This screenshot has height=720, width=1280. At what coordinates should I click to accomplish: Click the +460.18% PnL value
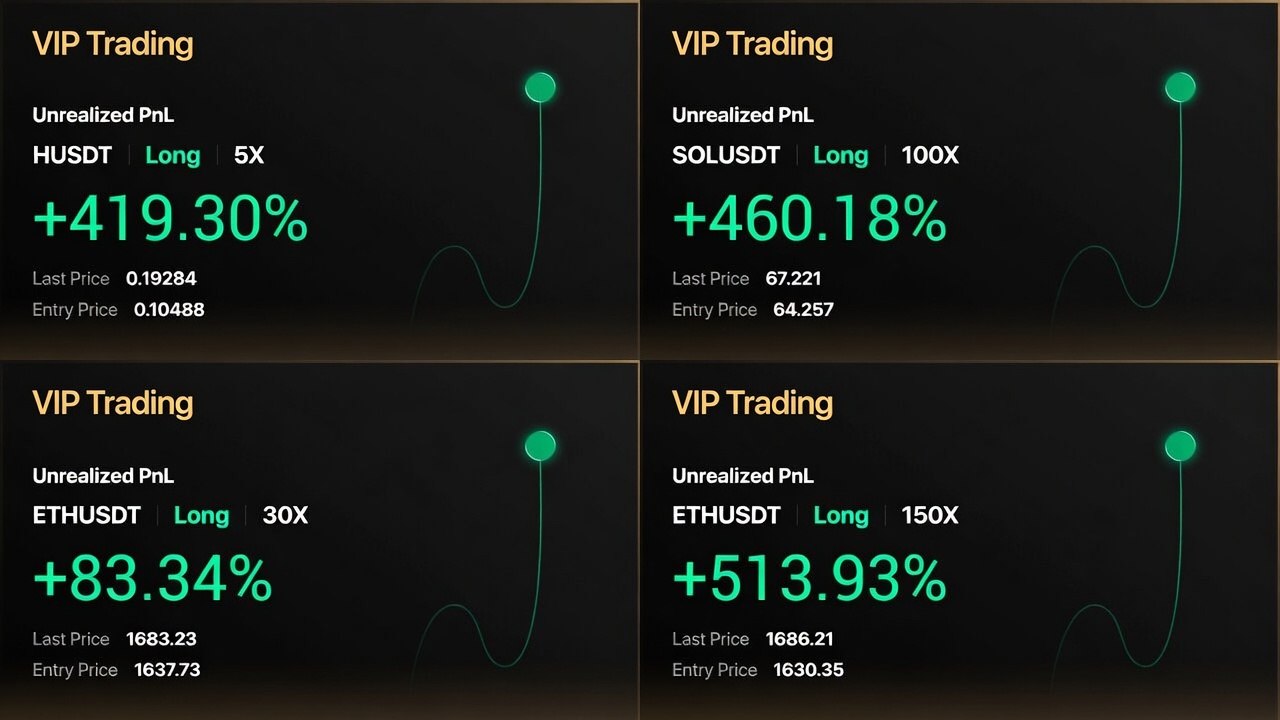pyautogui.click(x=809, y=219)
